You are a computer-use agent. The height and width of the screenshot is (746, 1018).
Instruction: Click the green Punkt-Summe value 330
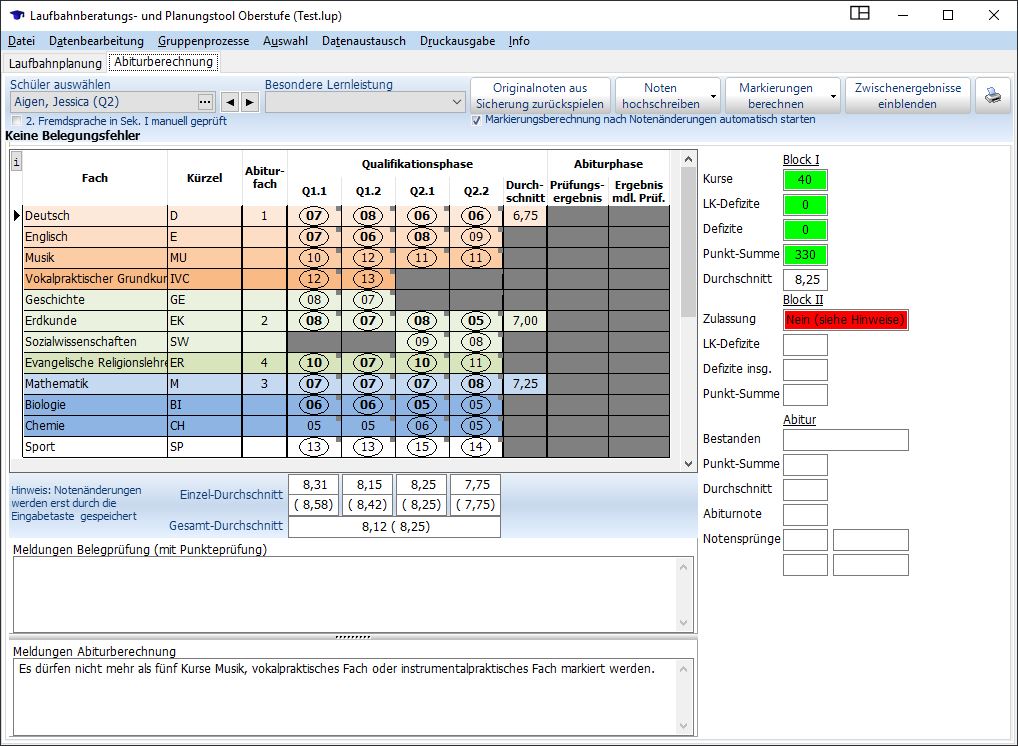805,255
